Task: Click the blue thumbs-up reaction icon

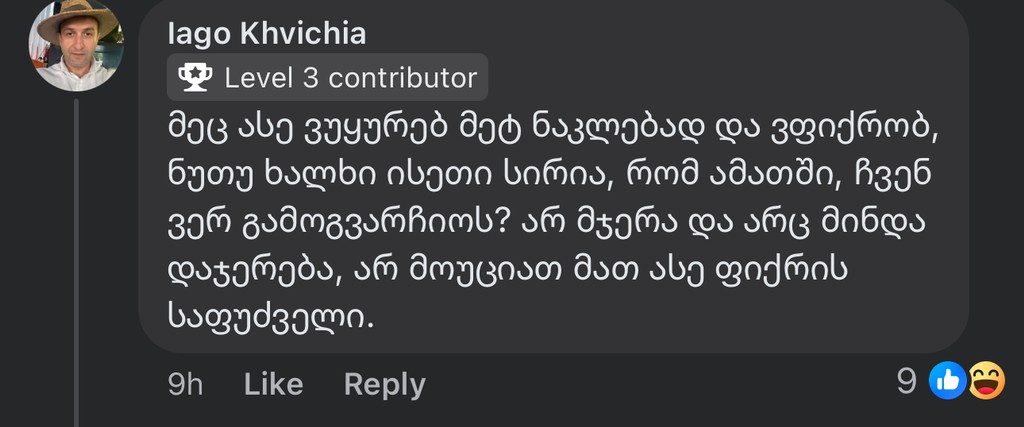Action: [x=946, y=381]
